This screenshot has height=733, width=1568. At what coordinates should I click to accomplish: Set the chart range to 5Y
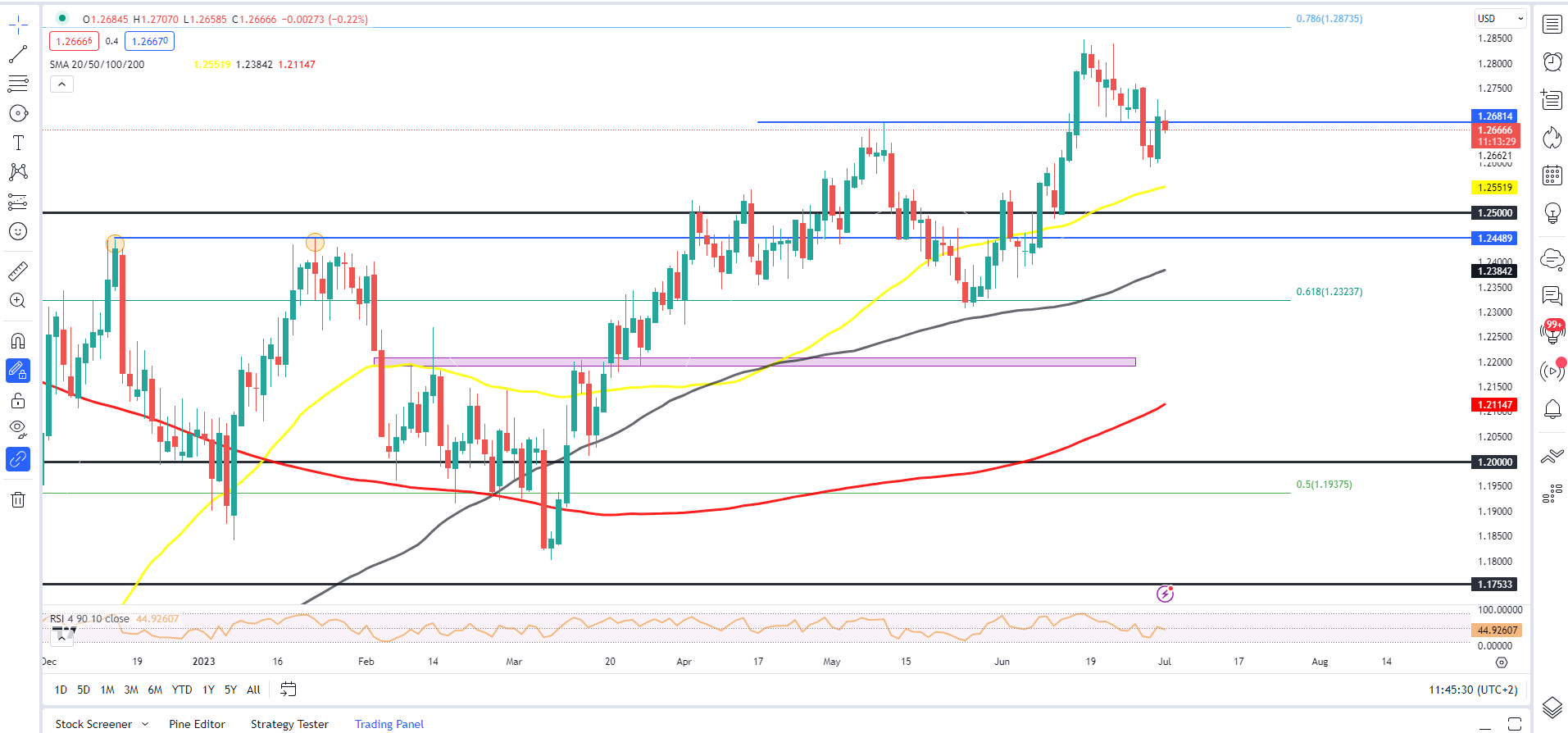[x=230, y=690]
